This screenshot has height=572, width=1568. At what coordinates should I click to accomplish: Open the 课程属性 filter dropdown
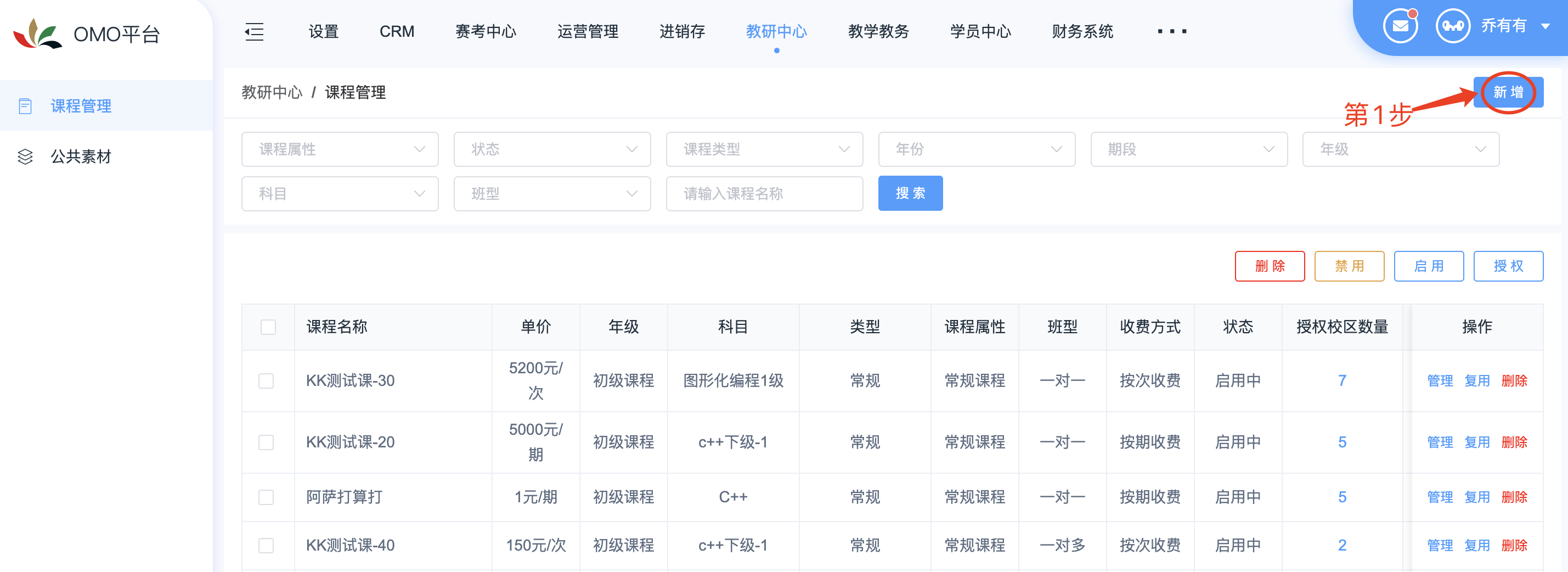point(340,149)
